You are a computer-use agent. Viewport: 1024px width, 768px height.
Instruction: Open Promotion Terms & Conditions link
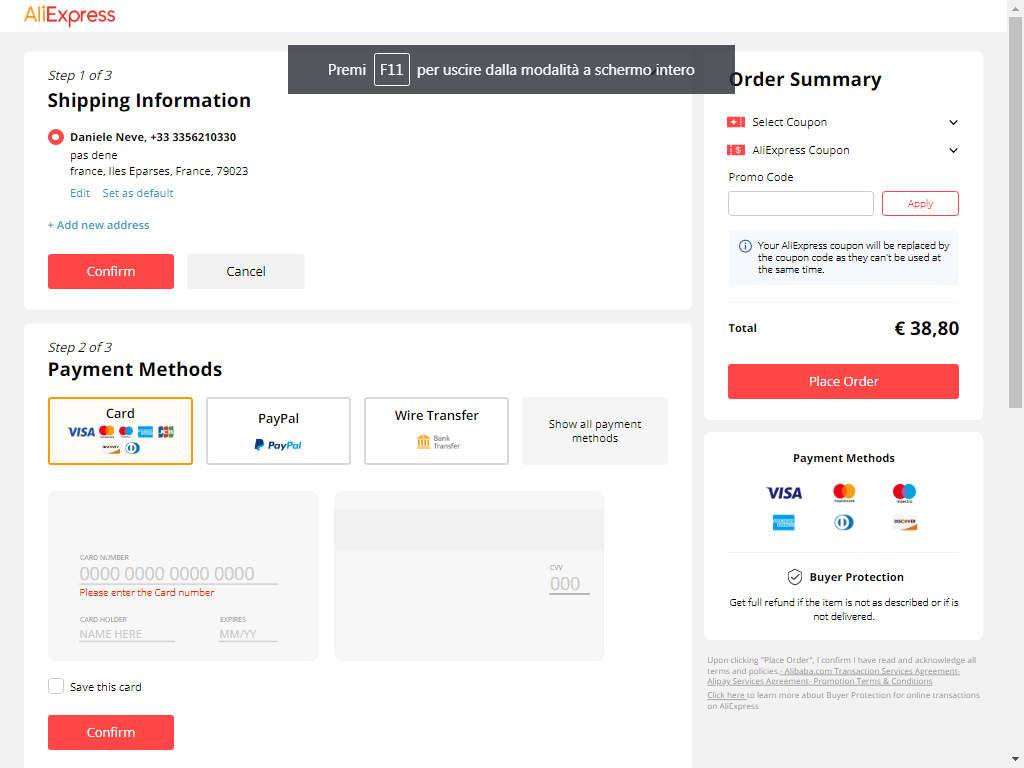pos(872,681)
